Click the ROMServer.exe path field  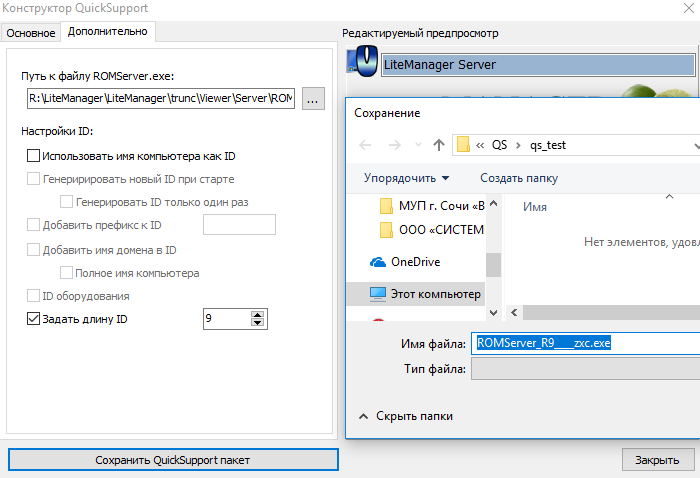[161, 98]
